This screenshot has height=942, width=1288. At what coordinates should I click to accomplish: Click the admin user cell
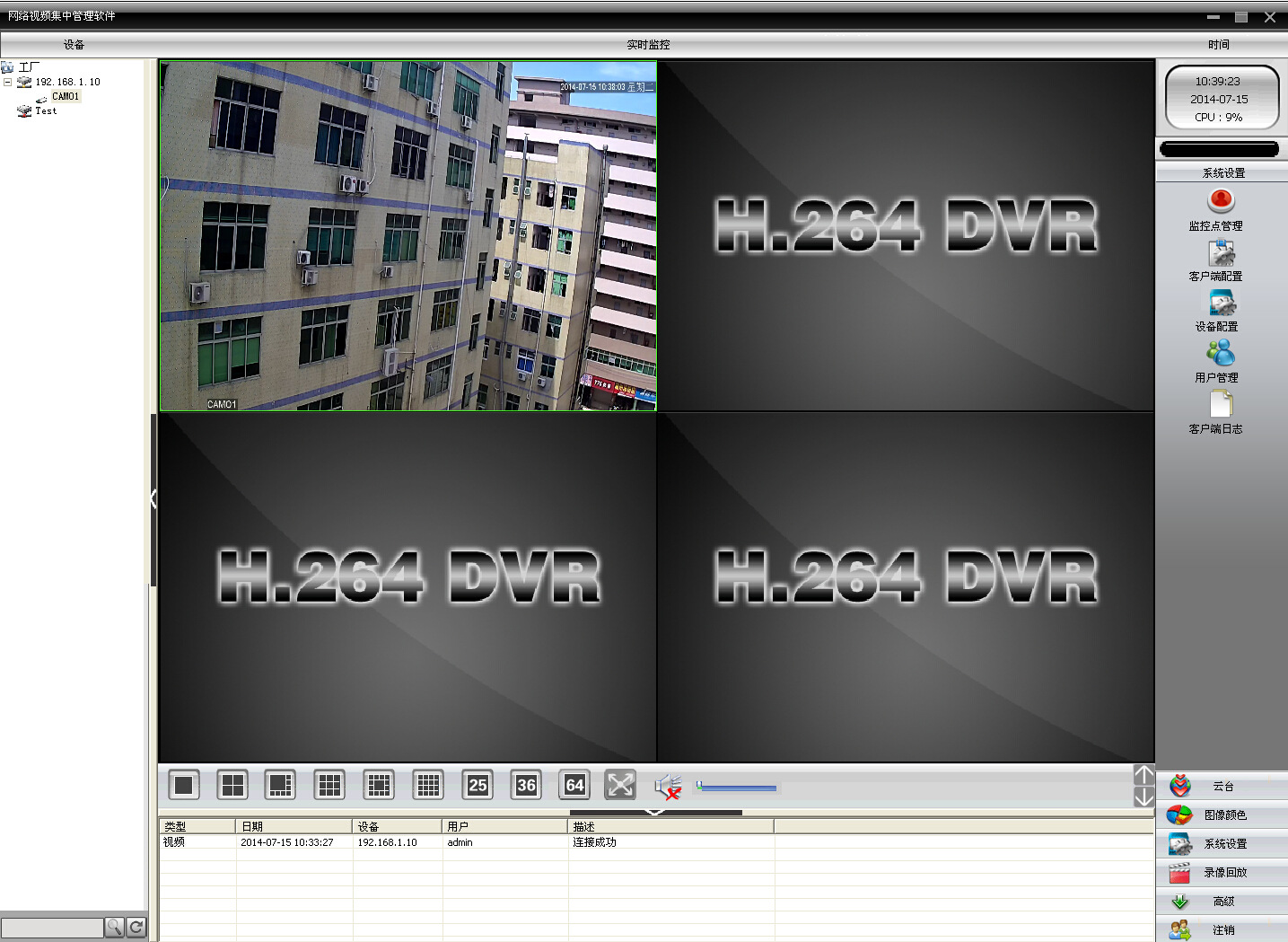(x=460, y=842)
